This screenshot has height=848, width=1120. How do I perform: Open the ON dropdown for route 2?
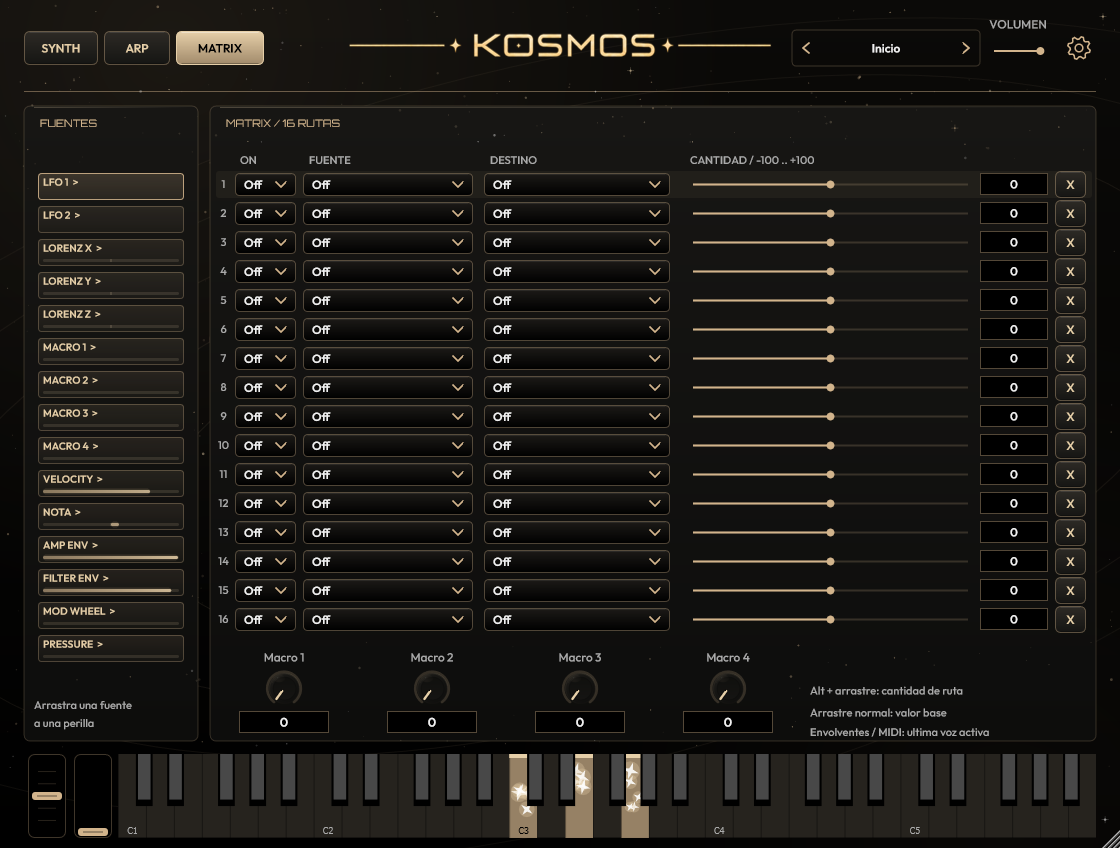265,214
